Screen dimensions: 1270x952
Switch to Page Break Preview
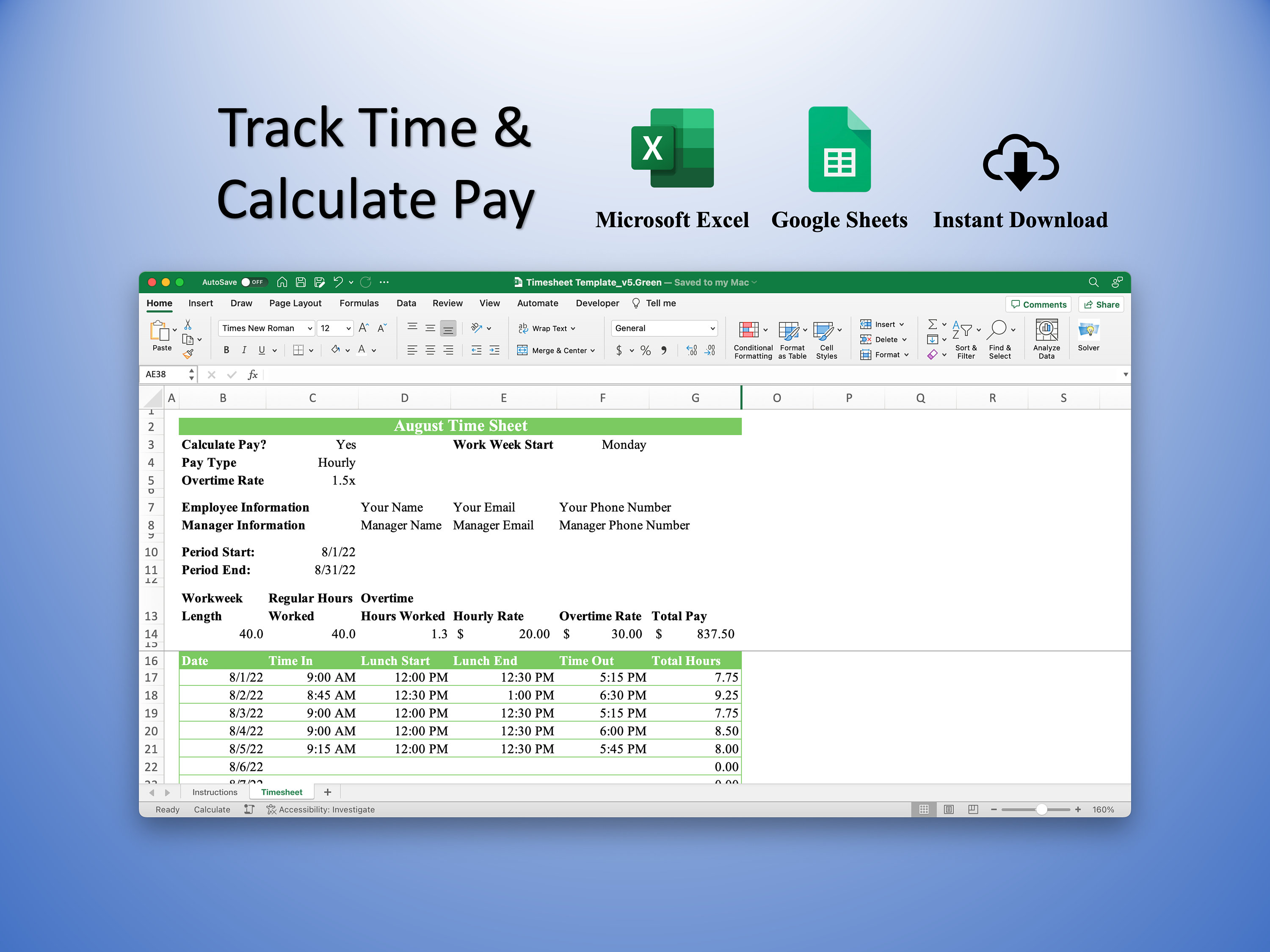coord(972,809)
